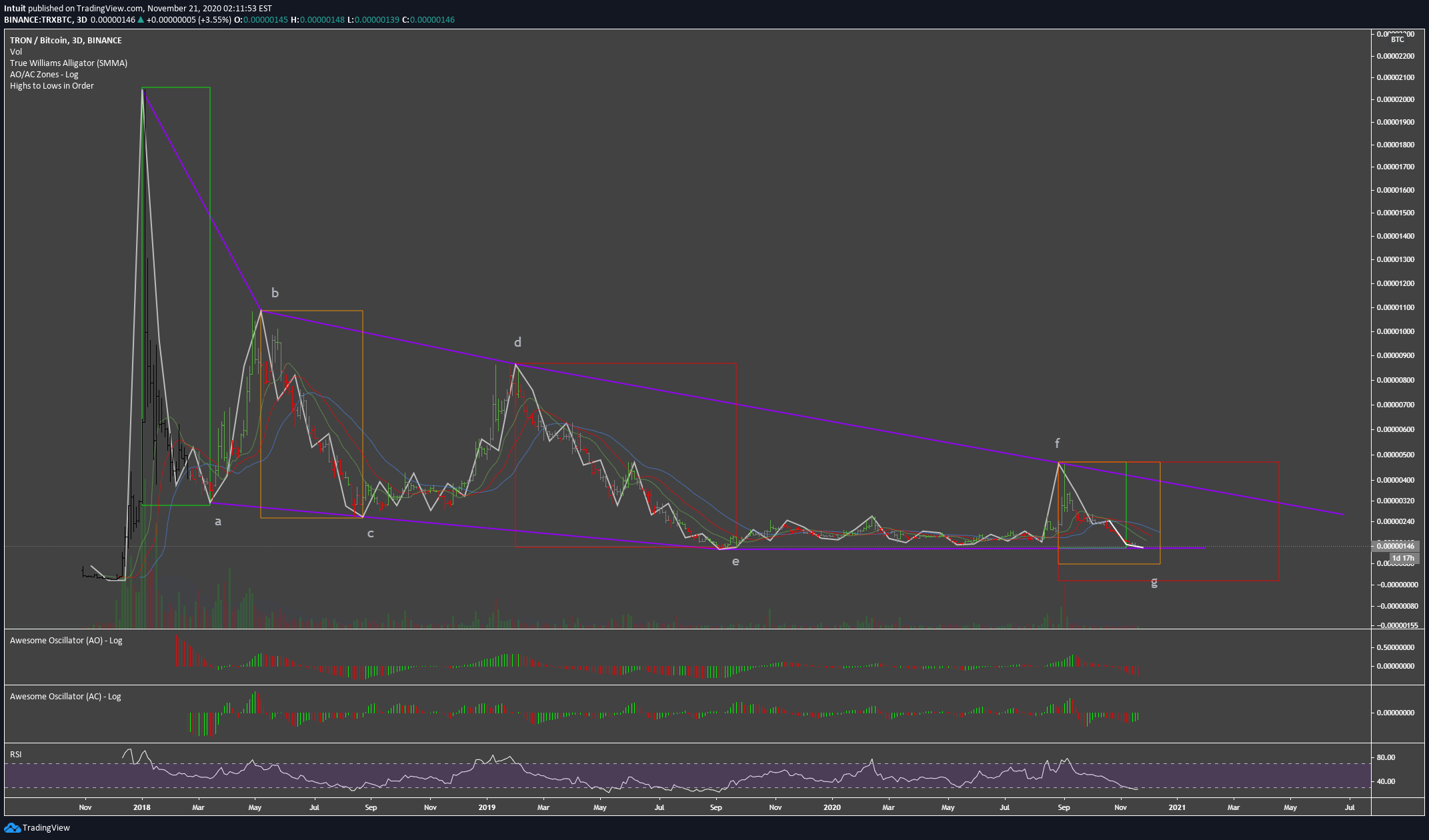Click the 0.00002000 price axis label
The width and height of the screenshot is (1429, 840).
[1396, 100]
